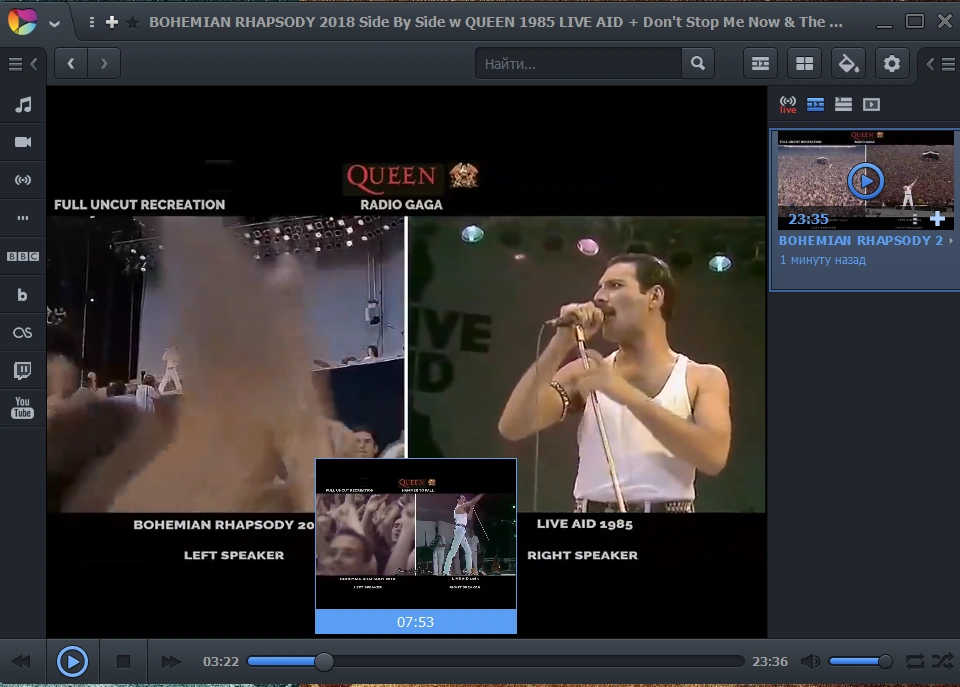Expand the dropdown arrow next to app logo
This screenshot has height=687, width=960.
click(54, 24)
